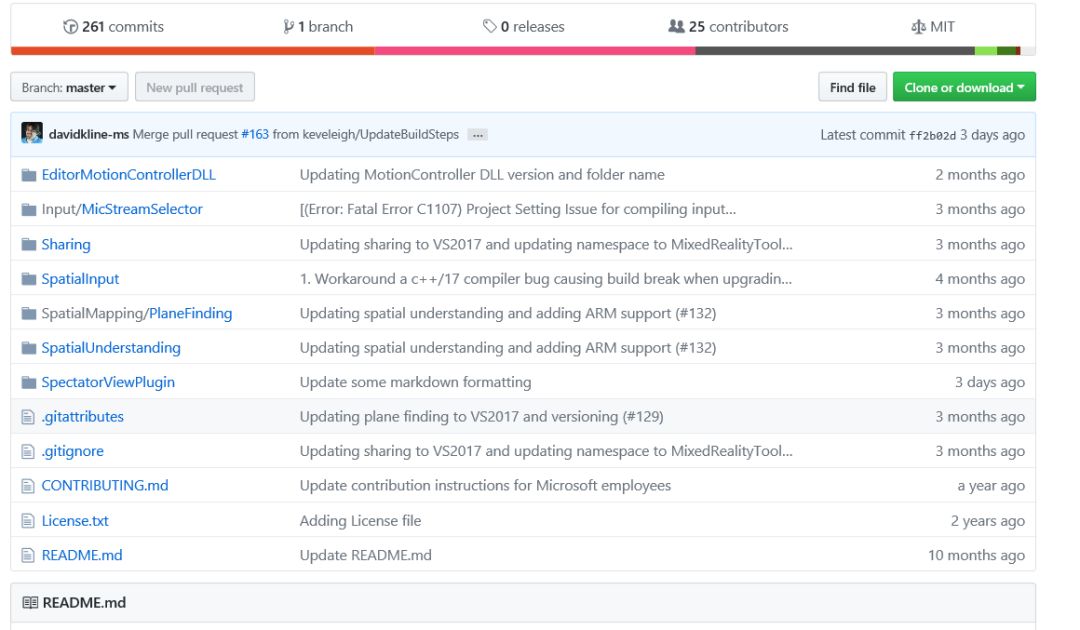Click the releases tag icon
Viewport: 1080px width, 630px height.
(x=490, y=27)
